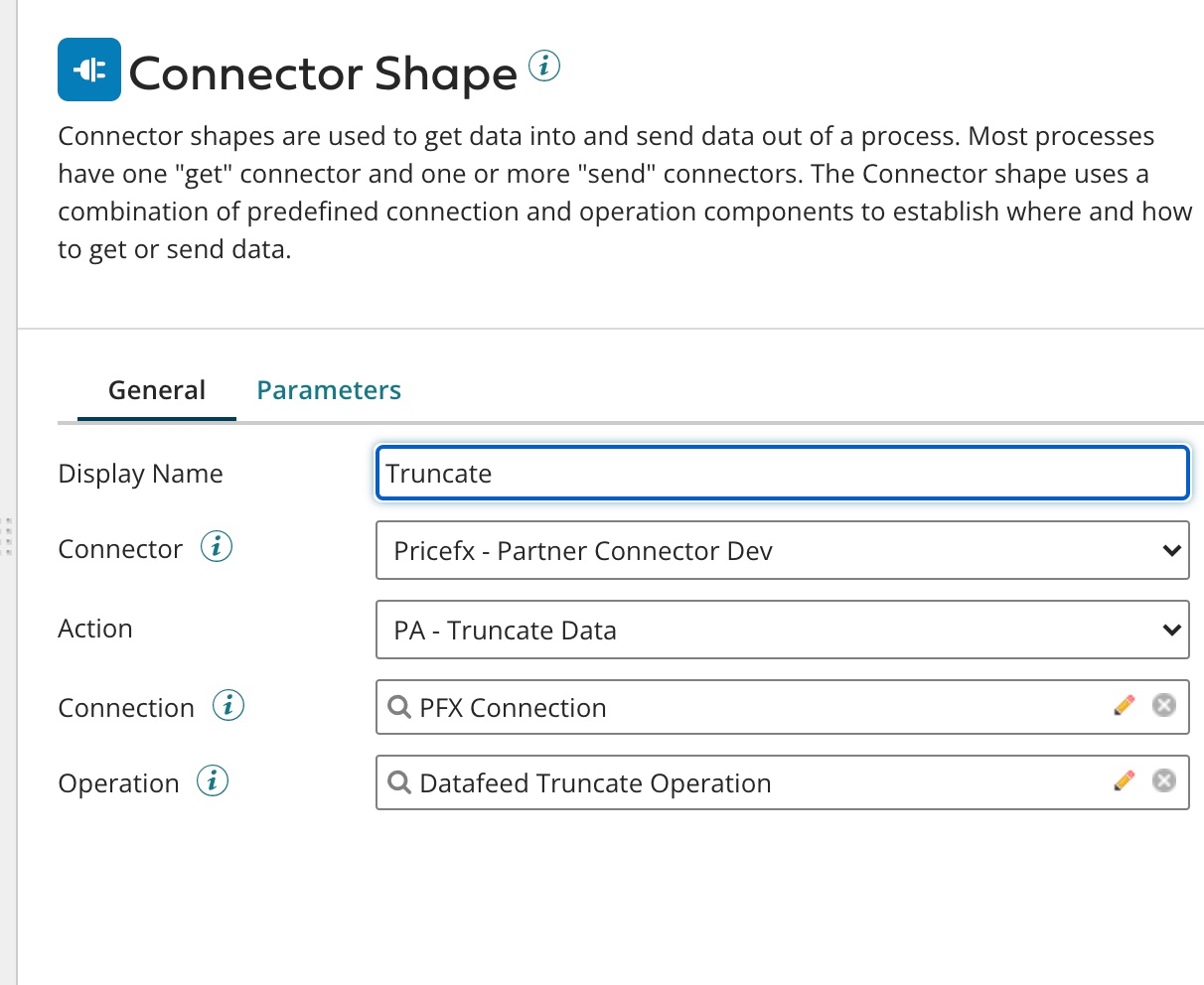Image resolution: width=1204 pixels, height=985 pixels.
Task: Click the Truncate display name value
Action: 439,474
